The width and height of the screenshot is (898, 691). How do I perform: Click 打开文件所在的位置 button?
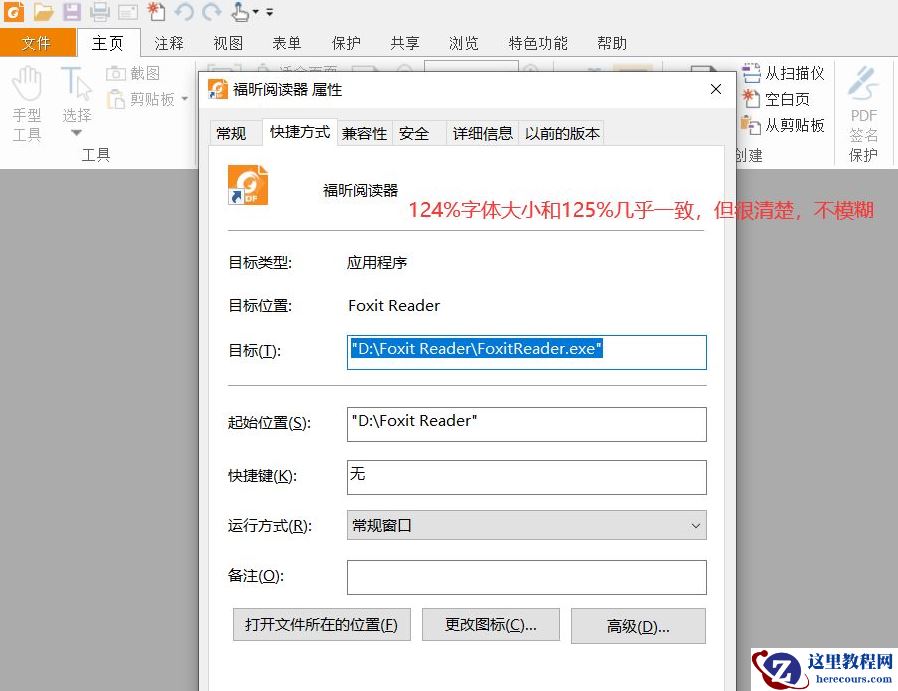[321, 624]
